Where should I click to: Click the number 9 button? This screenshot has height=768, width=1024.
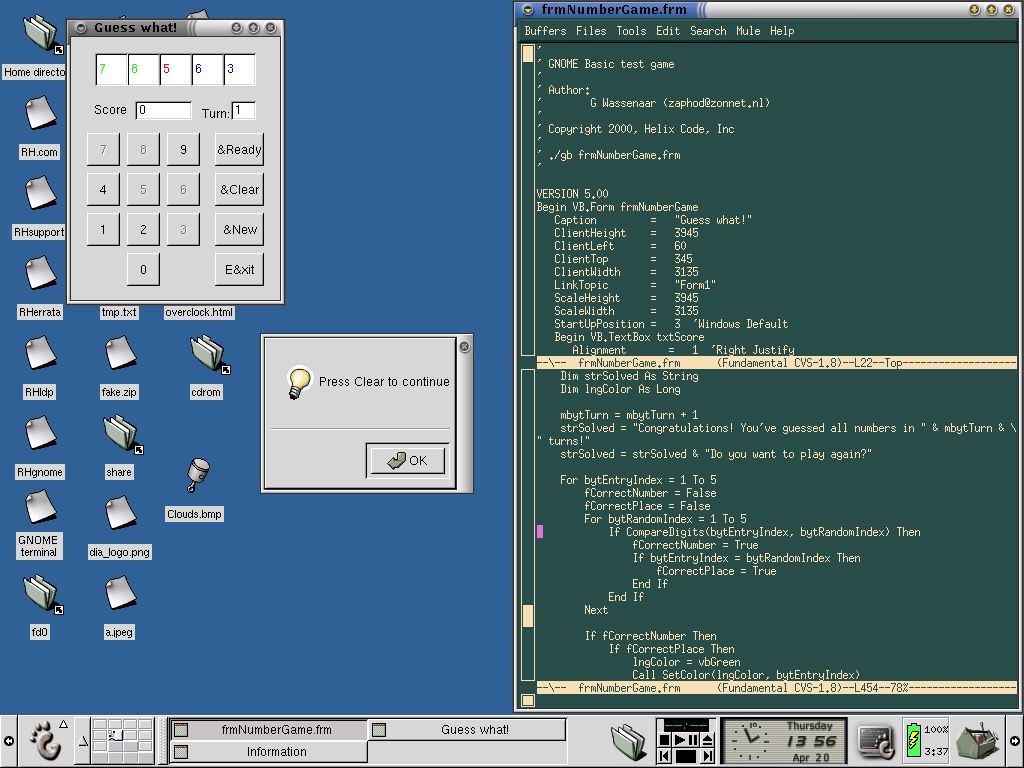(x=183, y=150)
